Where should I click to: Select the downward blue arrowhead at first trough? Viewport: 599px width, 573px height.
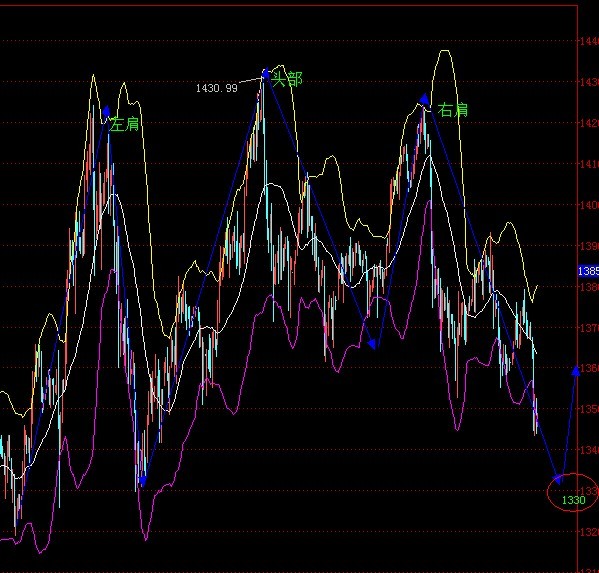[142, 481]
